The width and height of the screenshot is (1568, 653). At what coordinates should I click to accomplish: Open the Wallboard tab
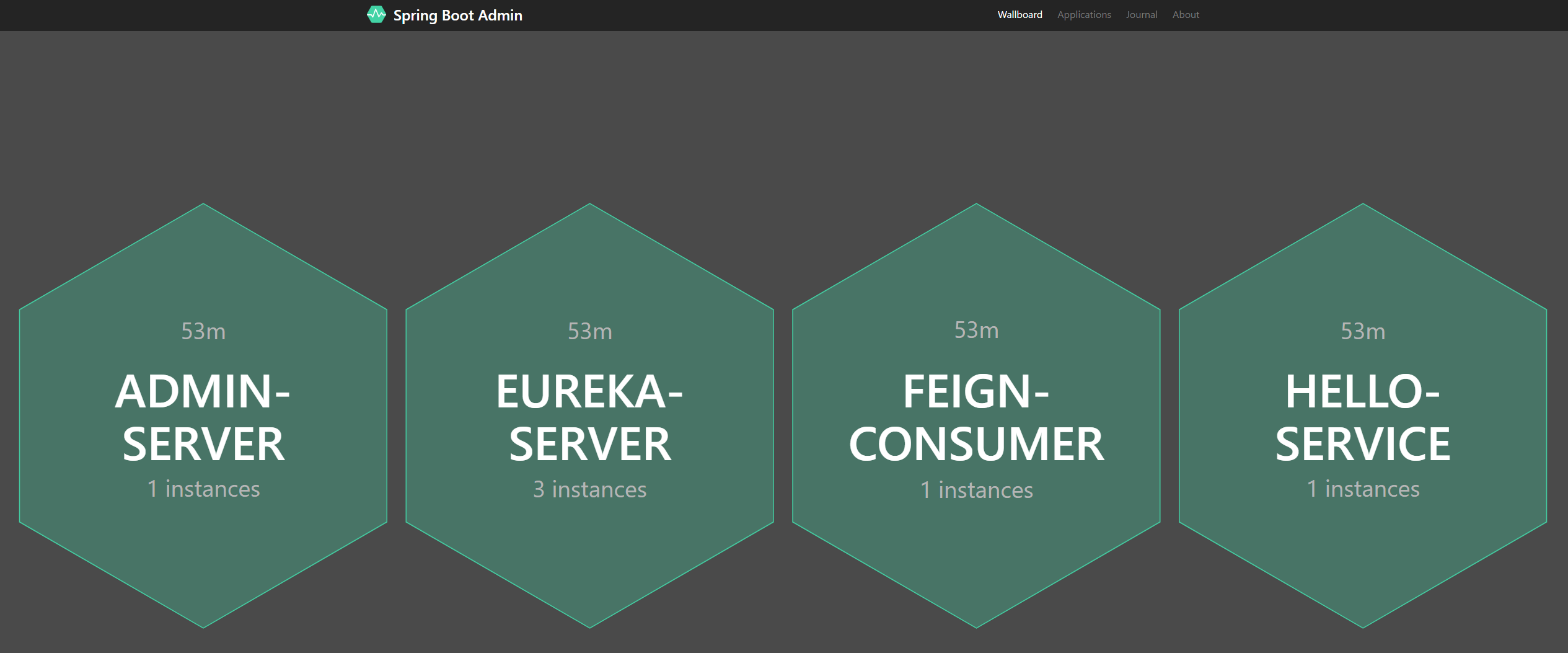click(1020, 14)
